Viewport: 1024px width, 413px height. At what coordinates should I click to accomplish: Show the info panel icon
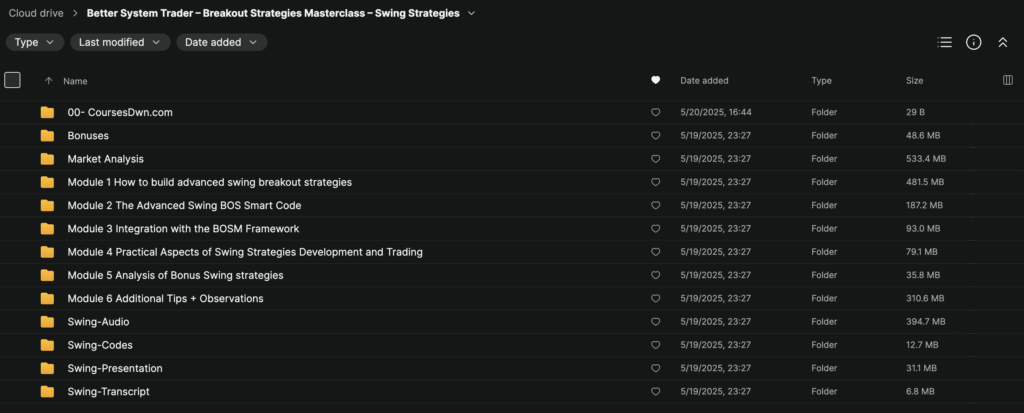tap(974, 42)
